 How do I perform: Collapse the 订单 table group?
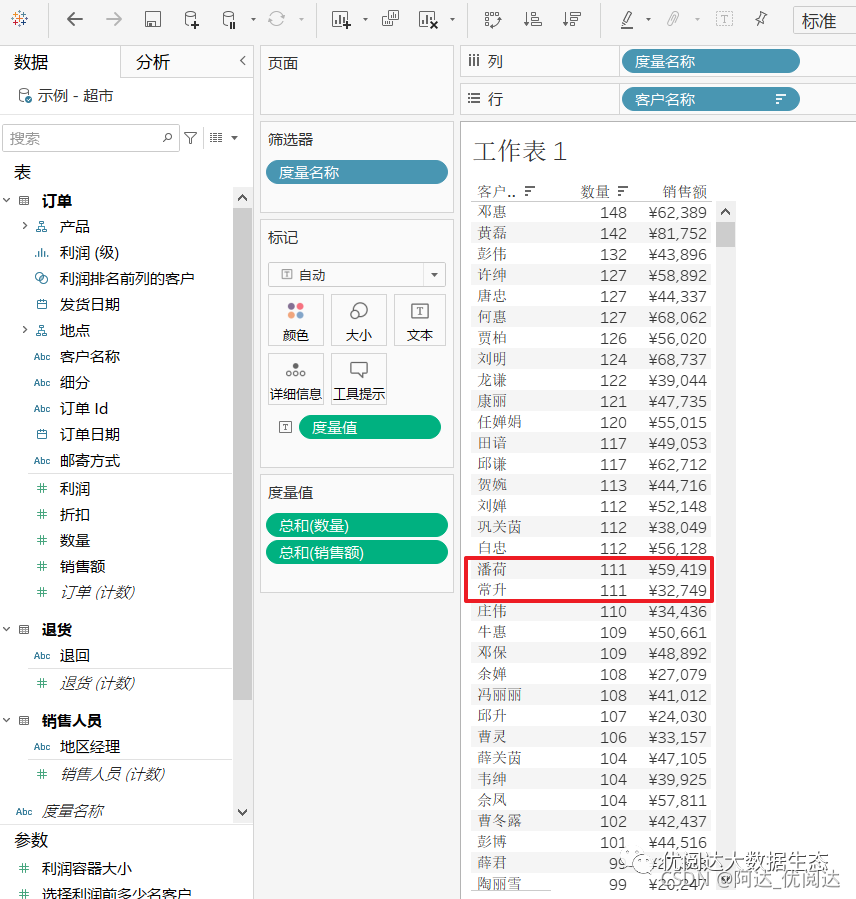pyautogui.click(x=7, y=200)
